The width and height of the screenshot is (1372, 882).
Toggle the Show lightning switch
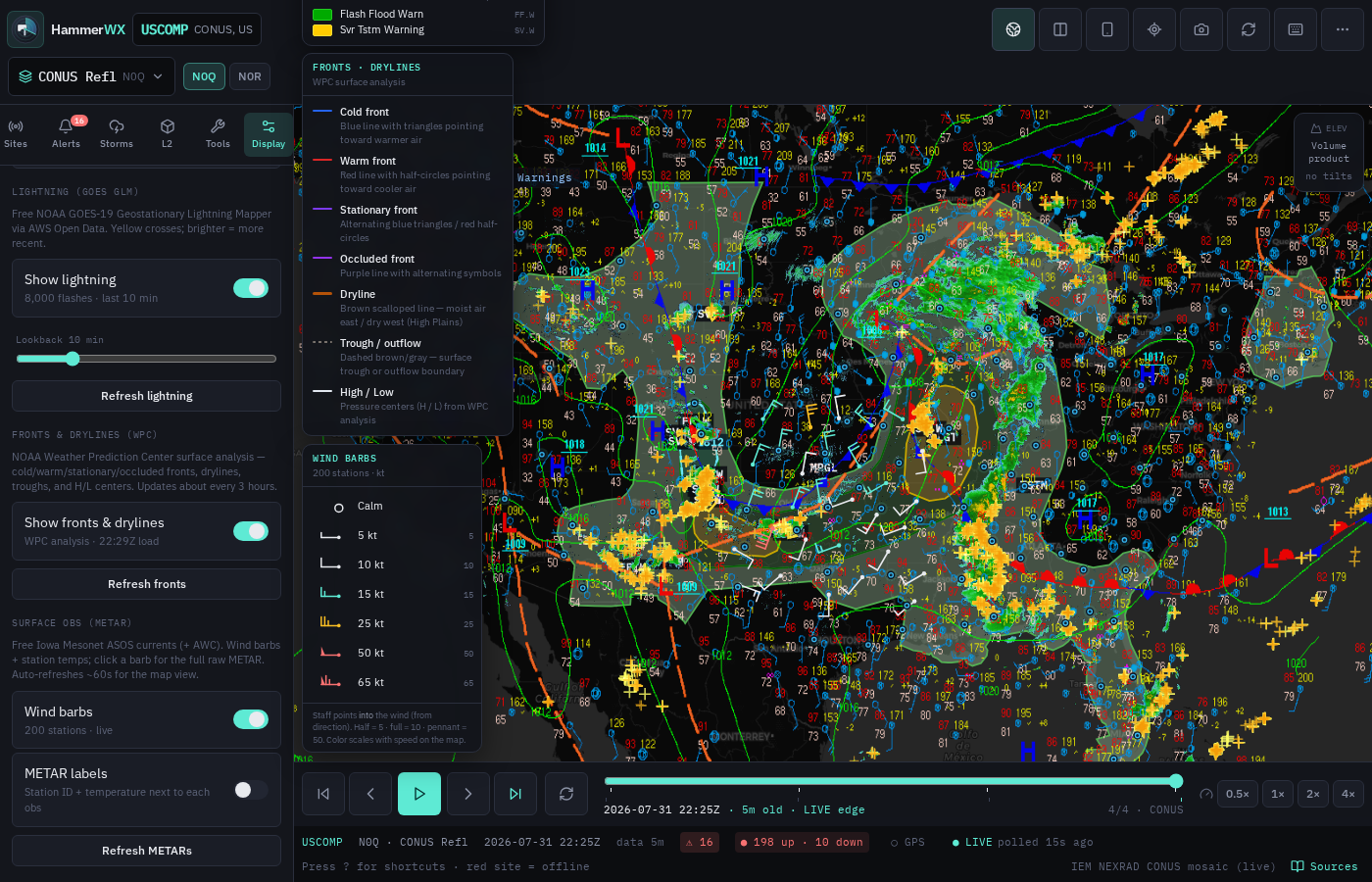click(x=251, y=288)
